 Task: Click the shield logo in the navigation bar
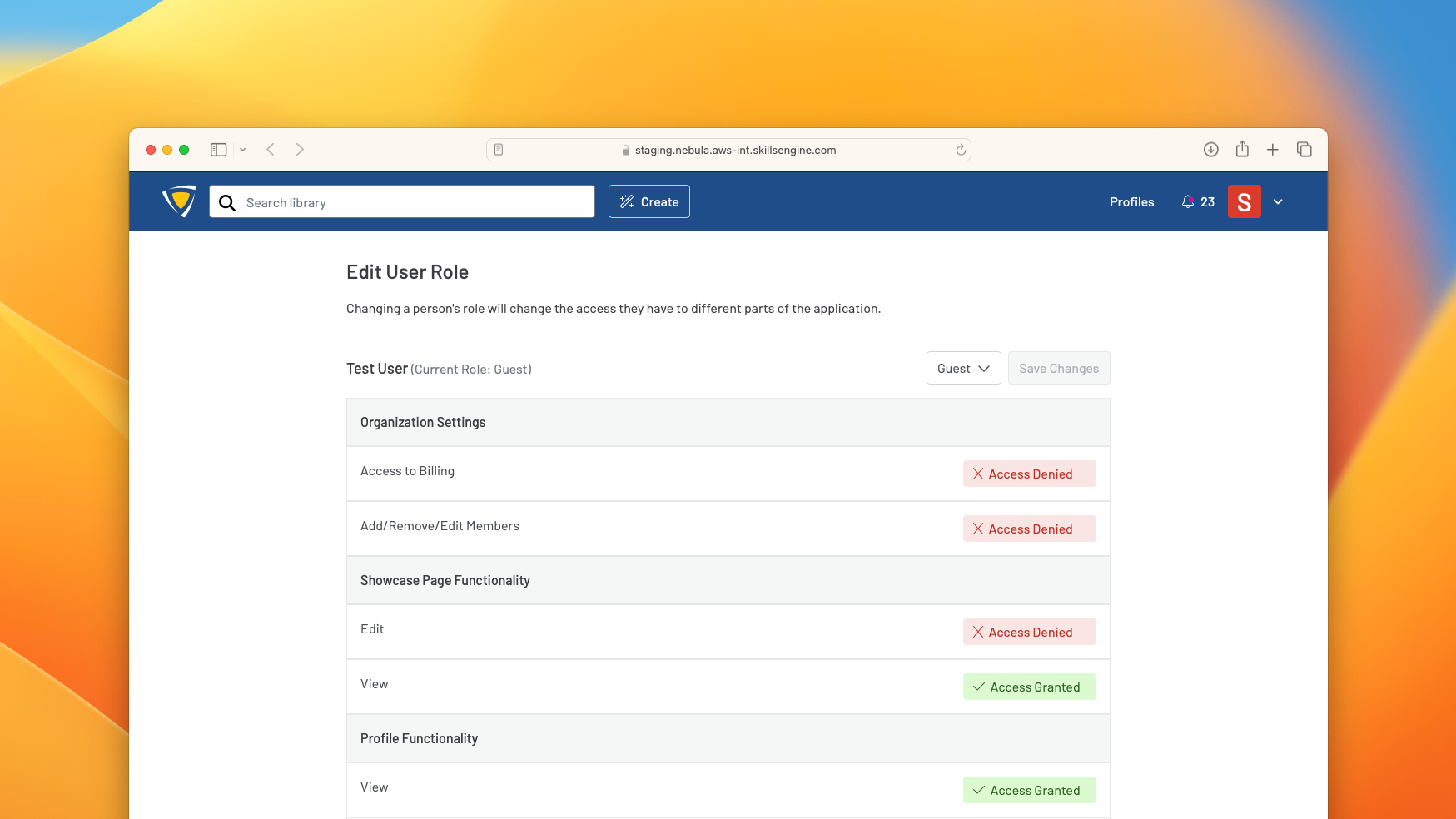click(178, 201)
